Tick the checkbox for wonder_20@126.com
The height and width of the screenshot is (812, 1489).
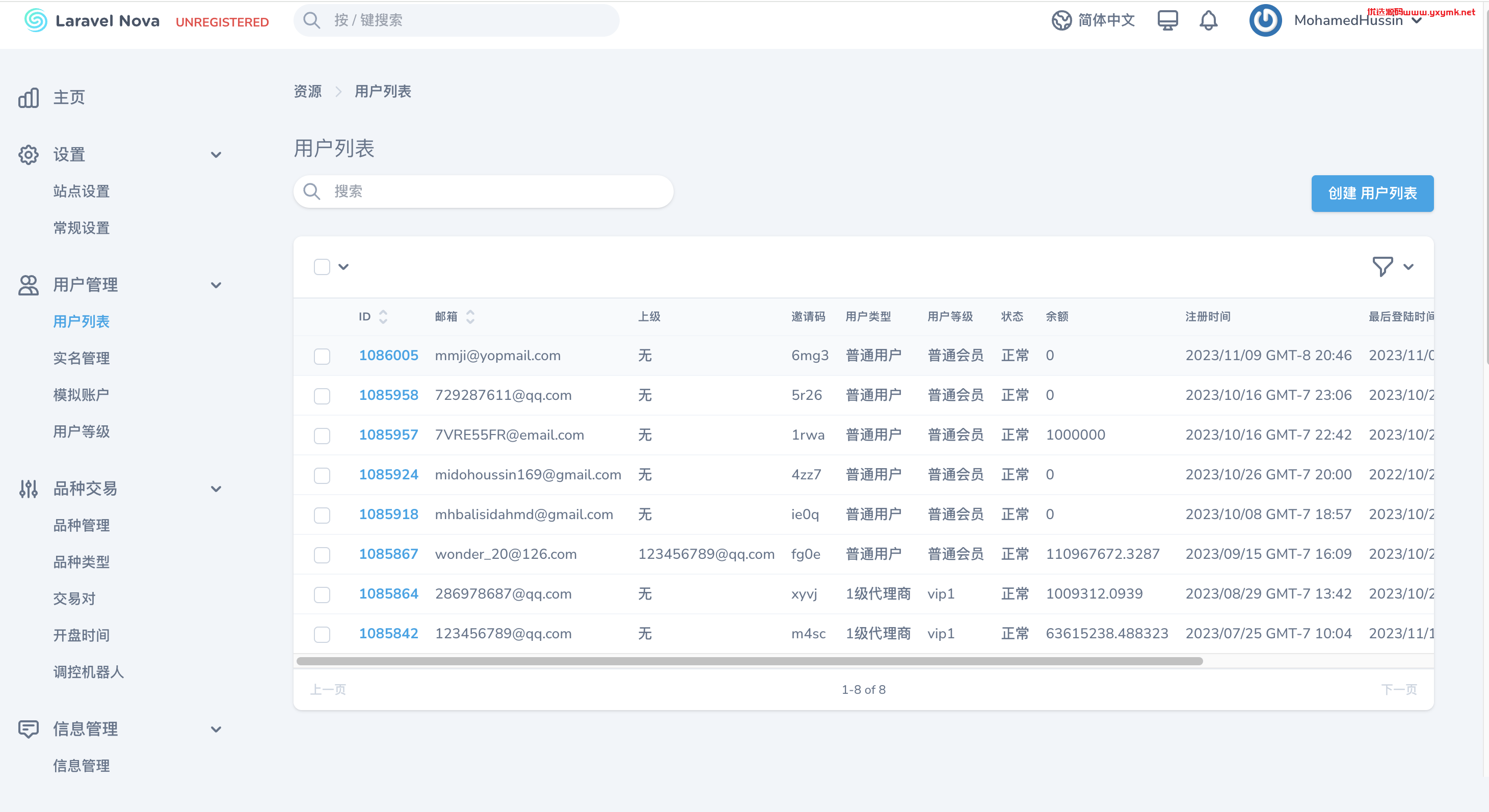(x=322, y=555)
